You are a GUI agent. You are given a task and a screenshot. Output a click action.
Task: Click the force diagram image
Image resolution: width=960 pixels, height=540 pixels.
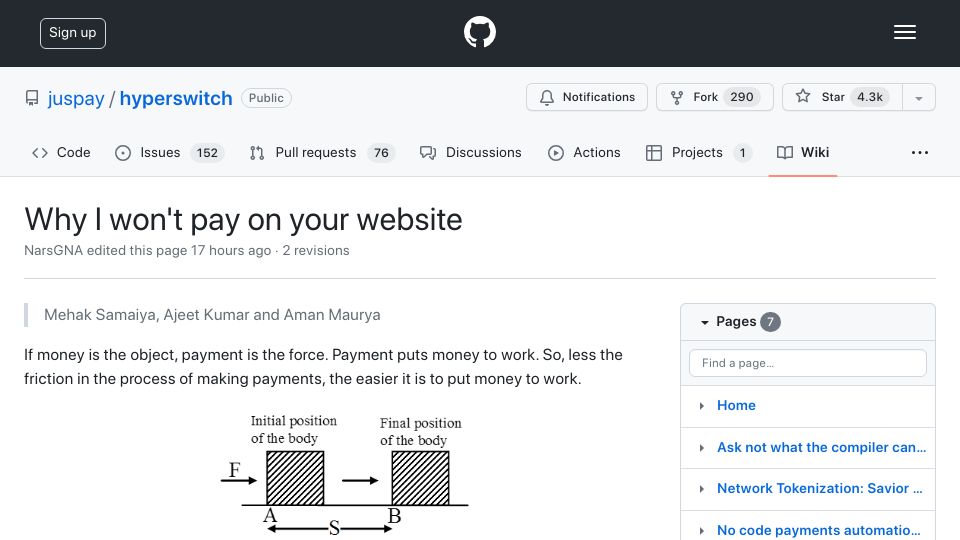(x=344, y=475)
